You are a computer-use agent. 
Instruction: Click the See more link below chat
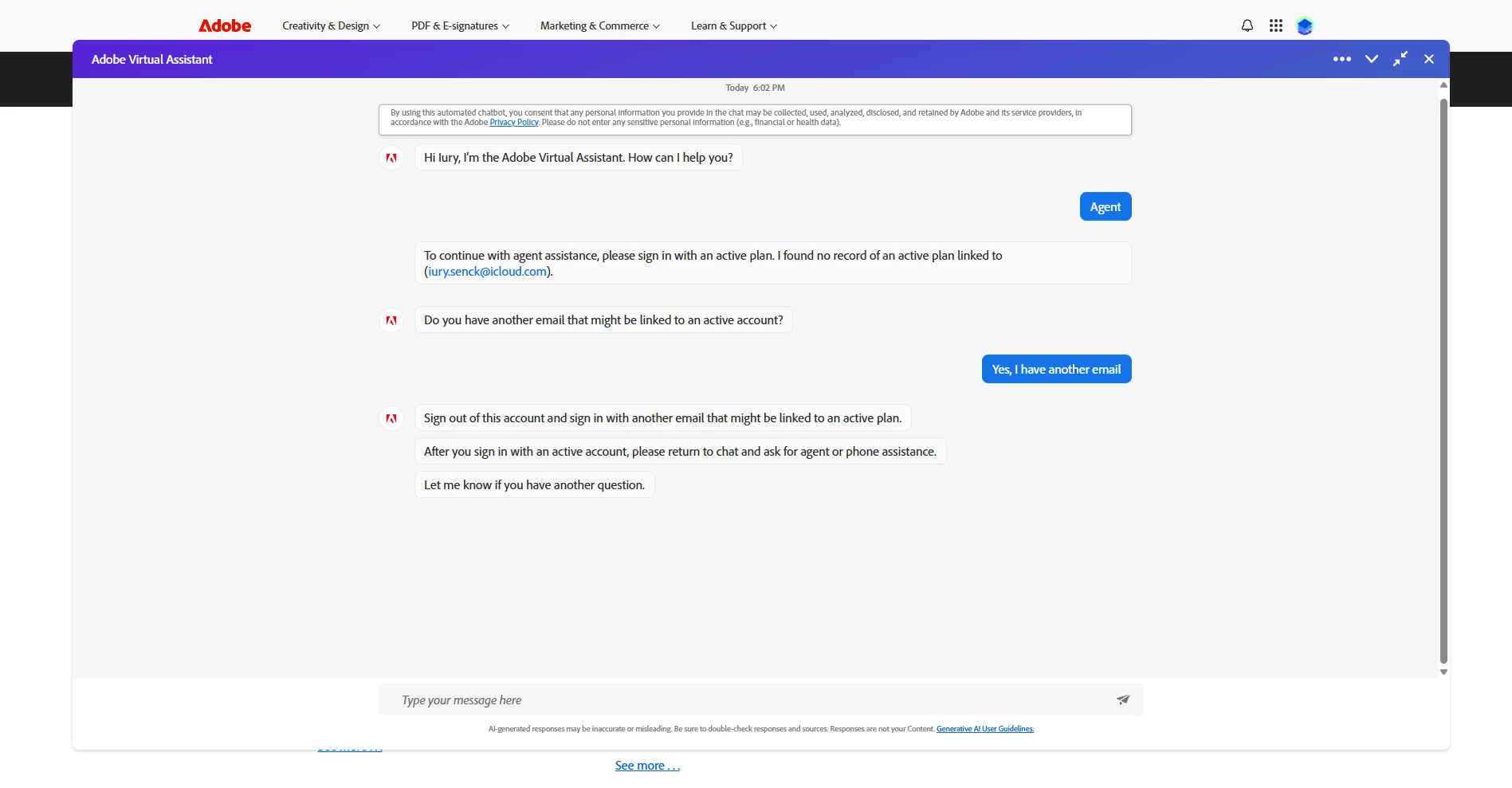(x=647, y=766)
